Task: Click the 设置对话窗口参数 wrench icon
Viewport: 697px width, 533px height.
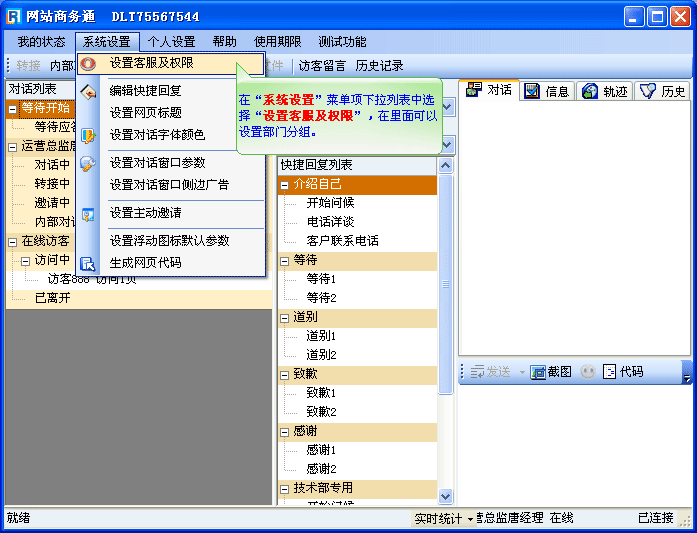Action: [x=89, y=163]
